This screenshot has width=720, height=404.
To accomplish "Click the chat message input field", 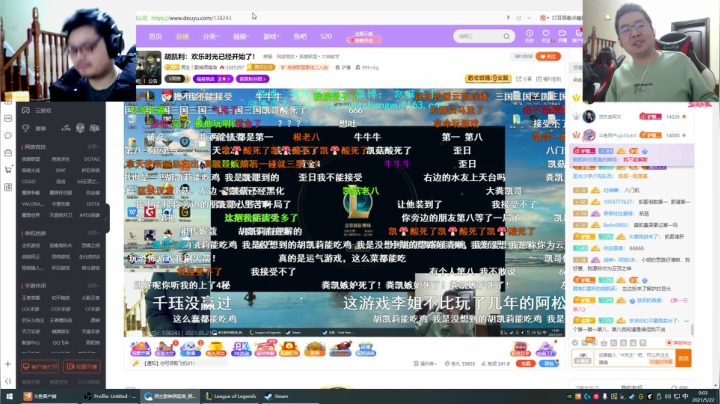I will [x=636, y=358].
